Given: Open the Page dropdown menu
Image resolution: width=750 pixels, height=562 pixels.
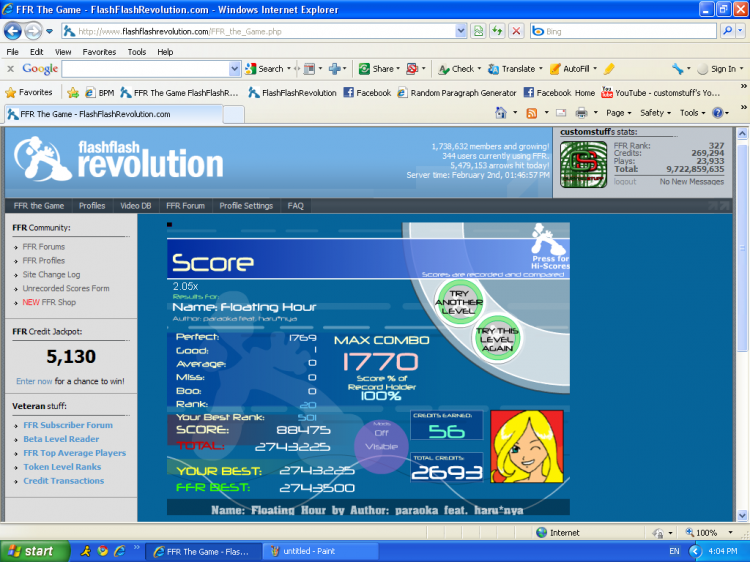Looking at the screenshot, I should (618, 113).
